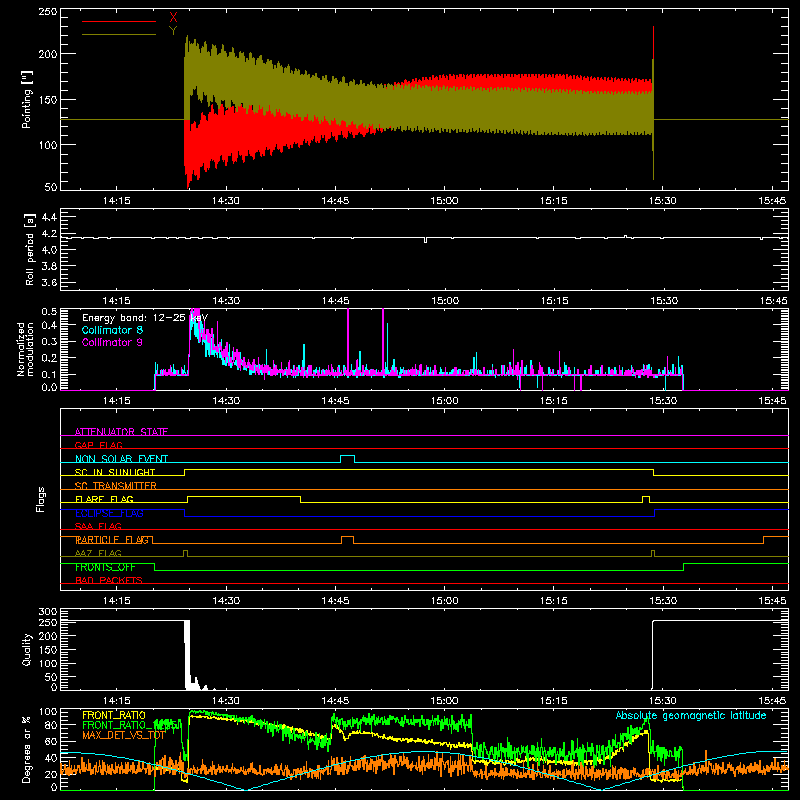Select the cyan 'Collimator 8' legend entry
This screenshot has width=800, height=800.
point(112,330)
